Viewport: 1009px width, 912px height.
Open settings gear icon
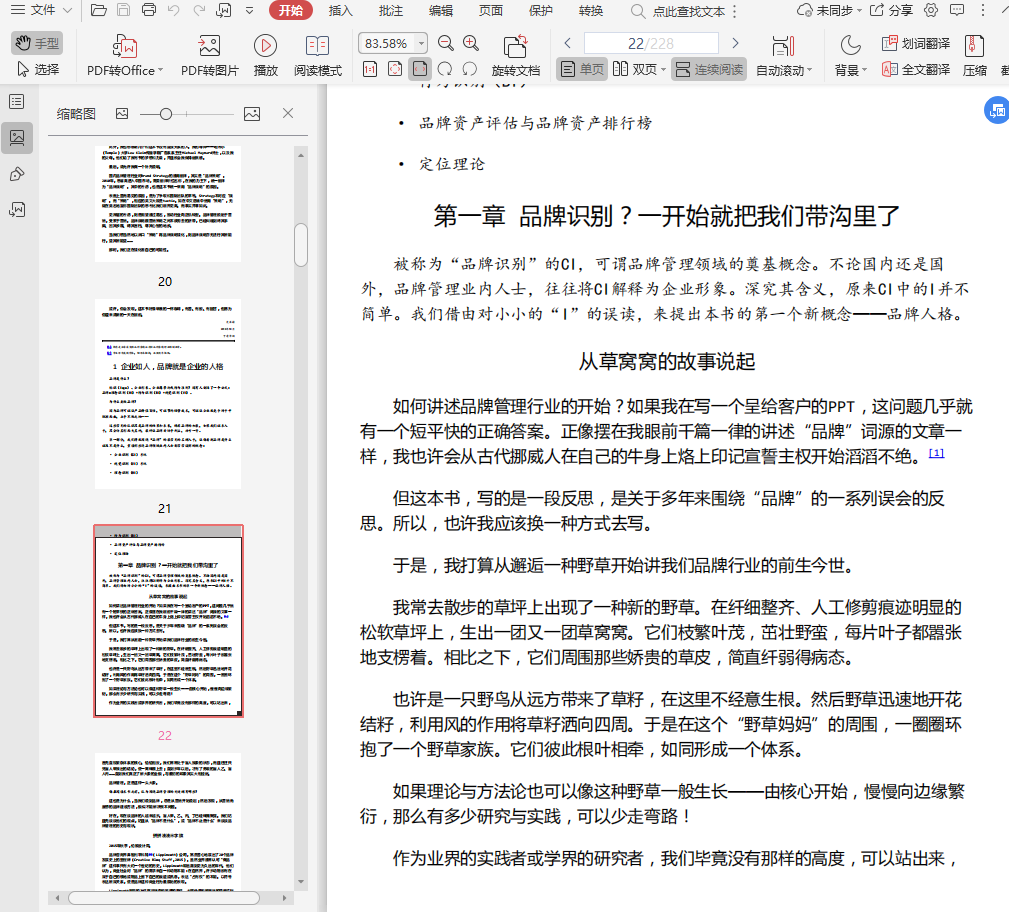pyautogui.click(x=930, y=10)
